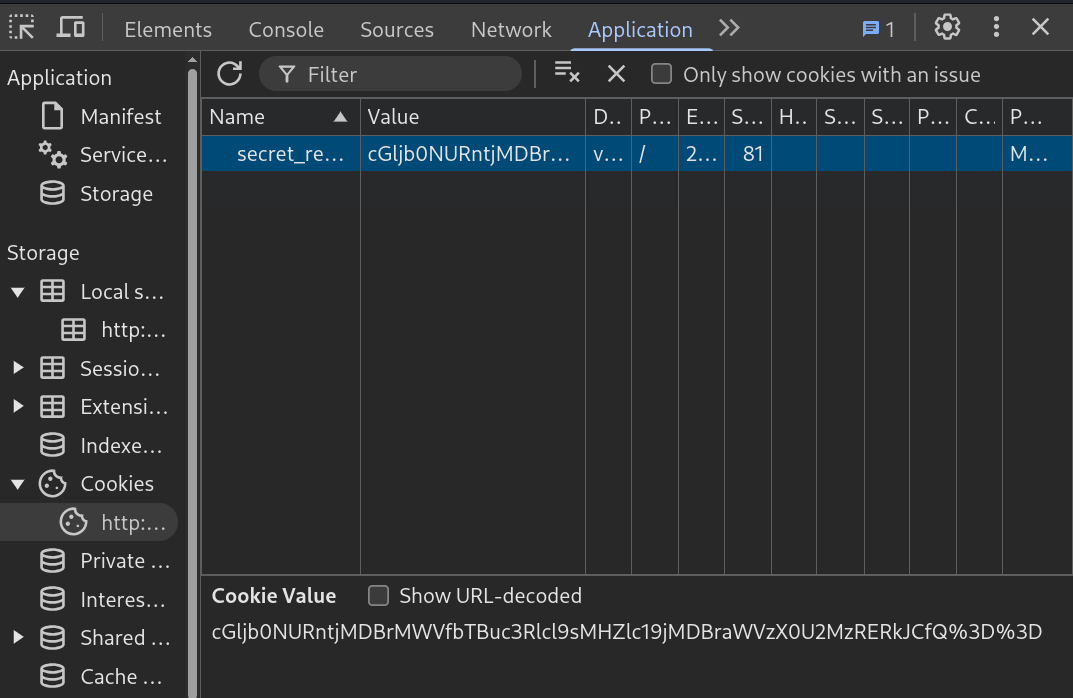Click the cookie Filter input field

tap(400, 74)
